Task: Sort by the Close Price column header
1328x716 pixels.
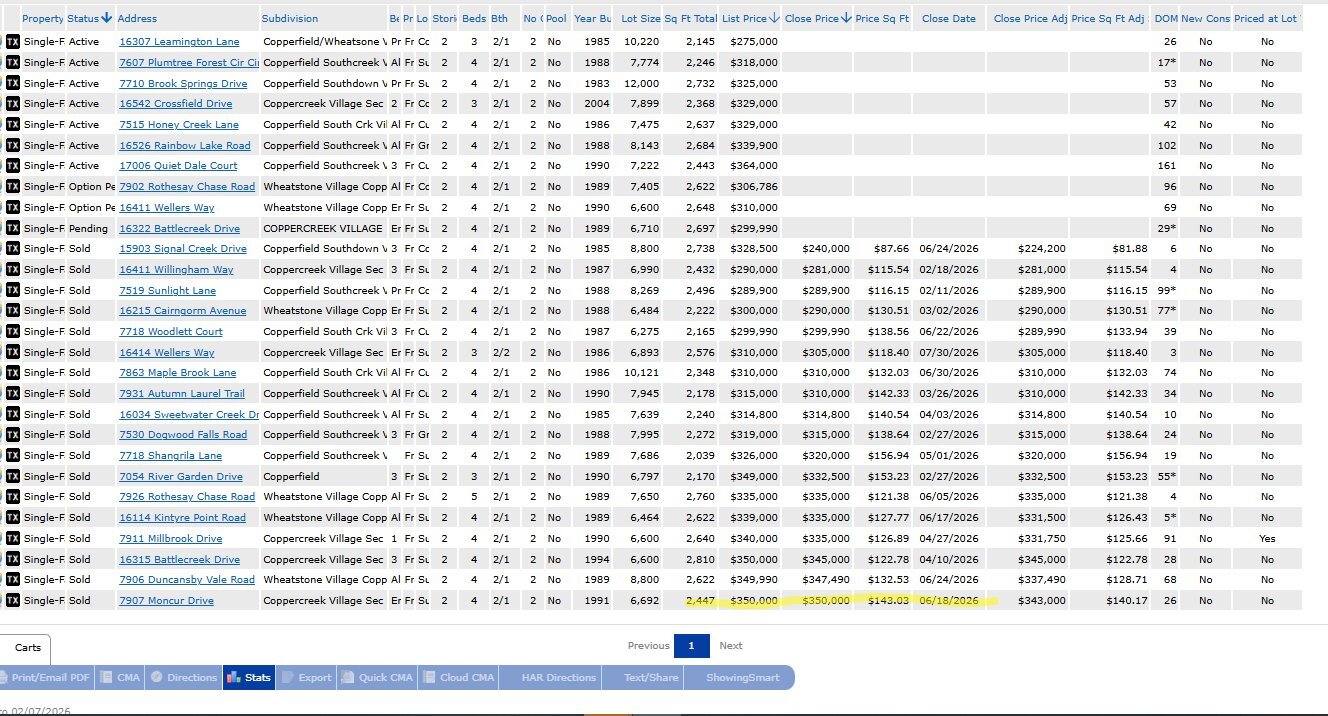Action: click(x=818, y=18)
